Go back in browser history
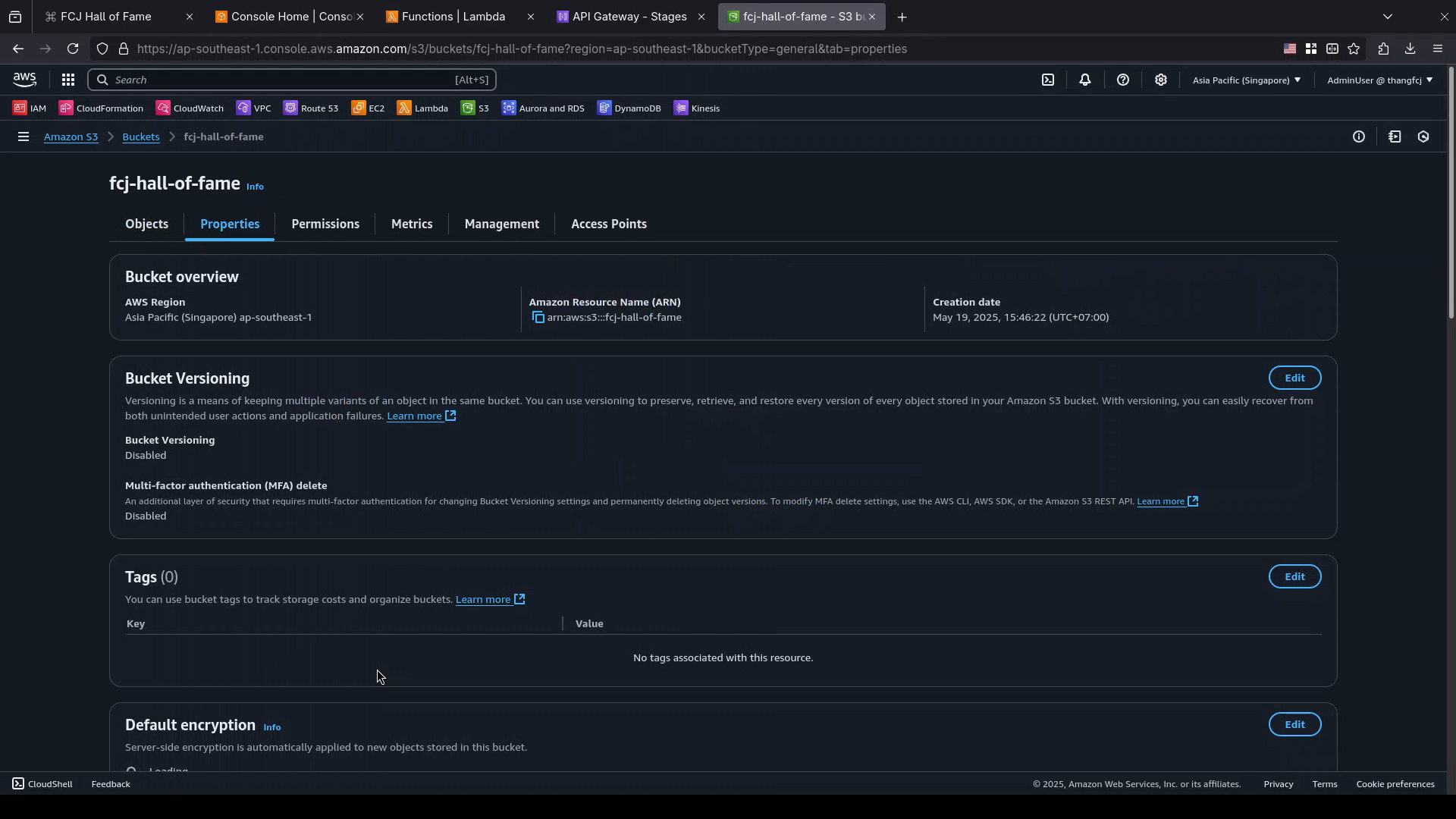The image size is (1456, 819). pyautogui.click(x=17, y=49)
